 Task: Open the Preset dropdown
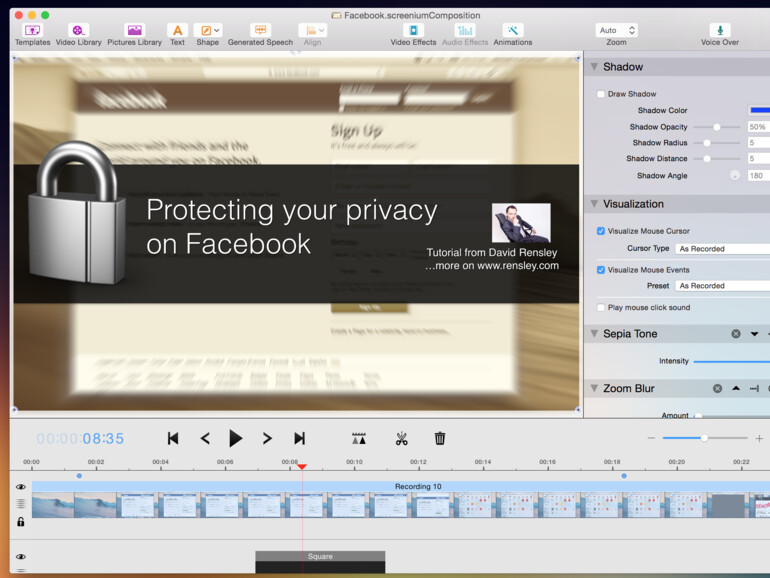722,285
